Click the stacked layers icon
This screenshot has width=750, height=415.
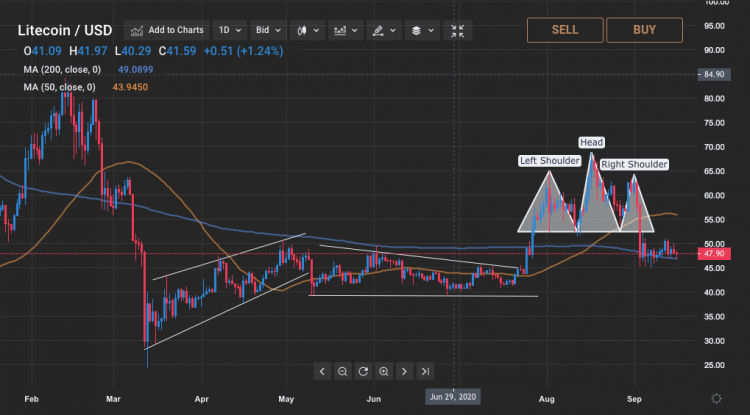coord(416,31)
